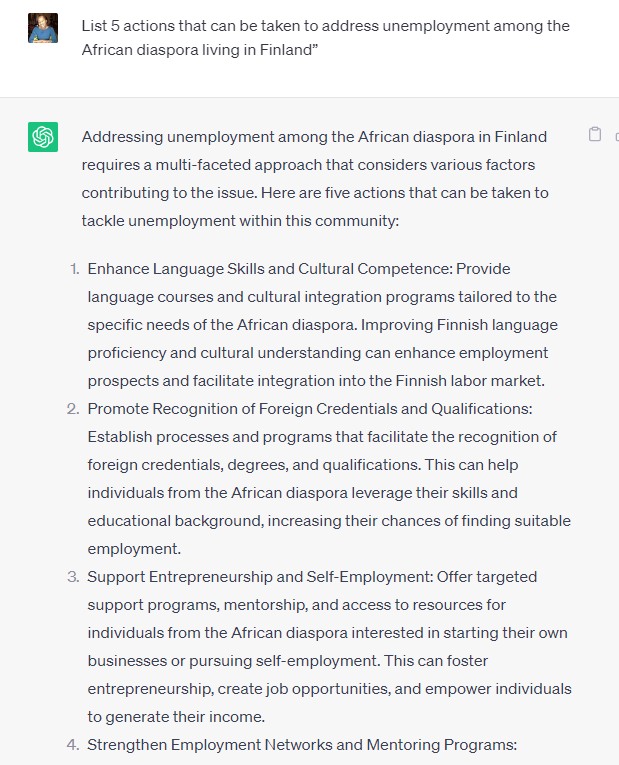Image resolution: width=619 pixels, height=765 pixels.
Task: Click the 'Promote Recognition of Foreign Credentials' heading
Action: pyautogui.click(x=310, y=409)
